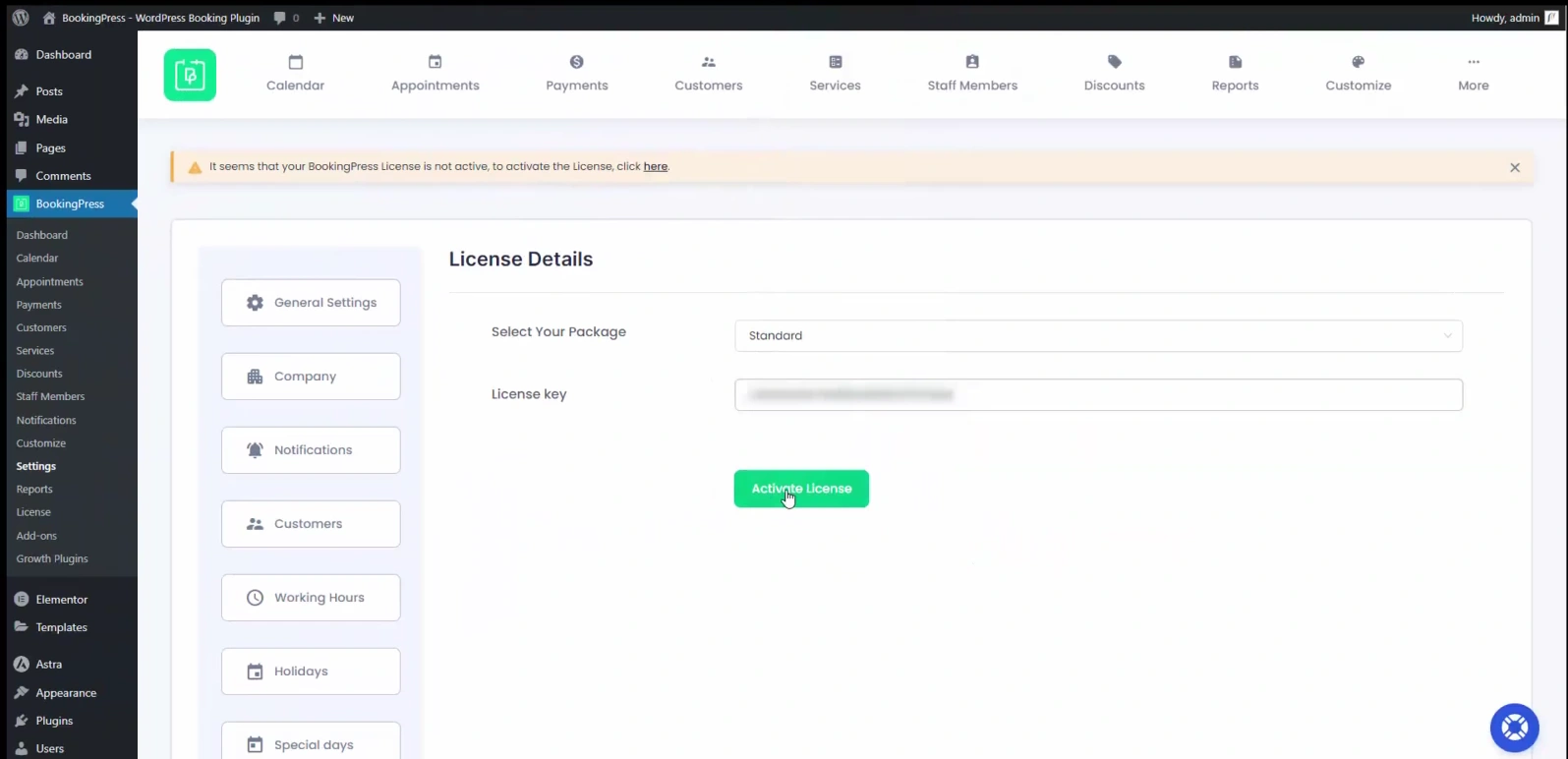Open the License submenu item
The image size is (1568, 759).
[33, 512]
